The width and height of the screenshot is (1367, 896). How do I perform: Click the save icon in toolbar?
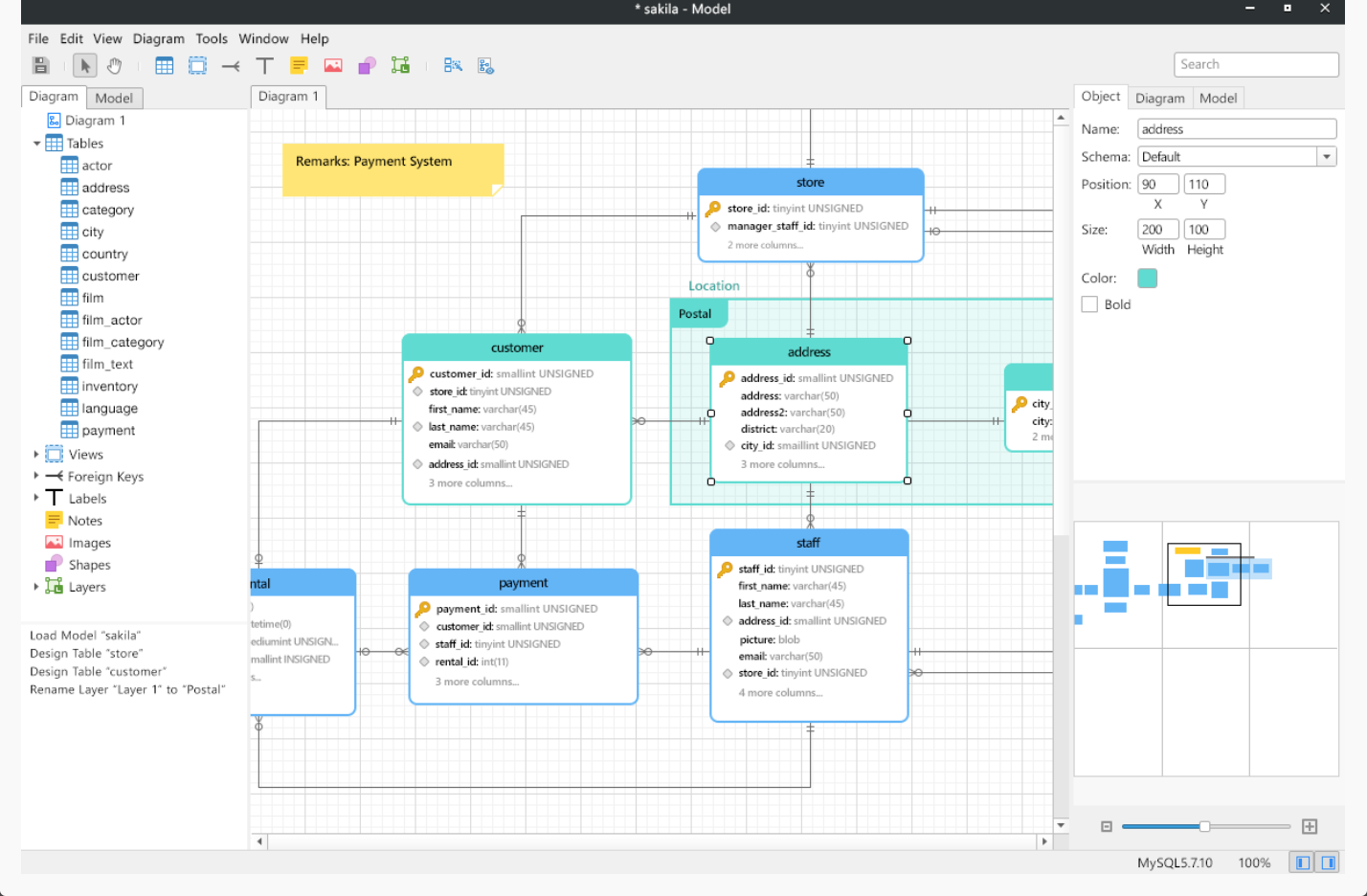point(40,65)
